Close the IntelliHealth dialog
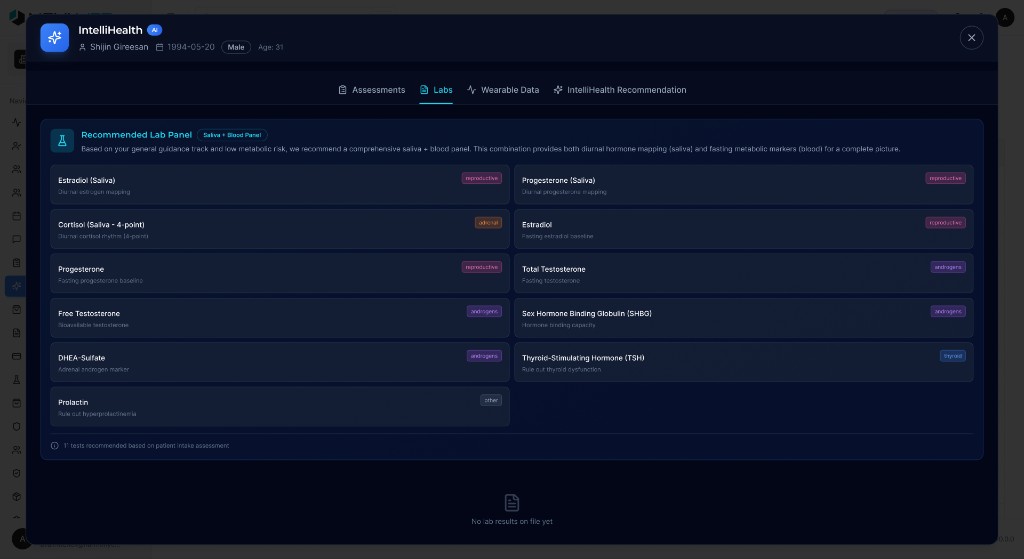 click(x=971, y=38)
